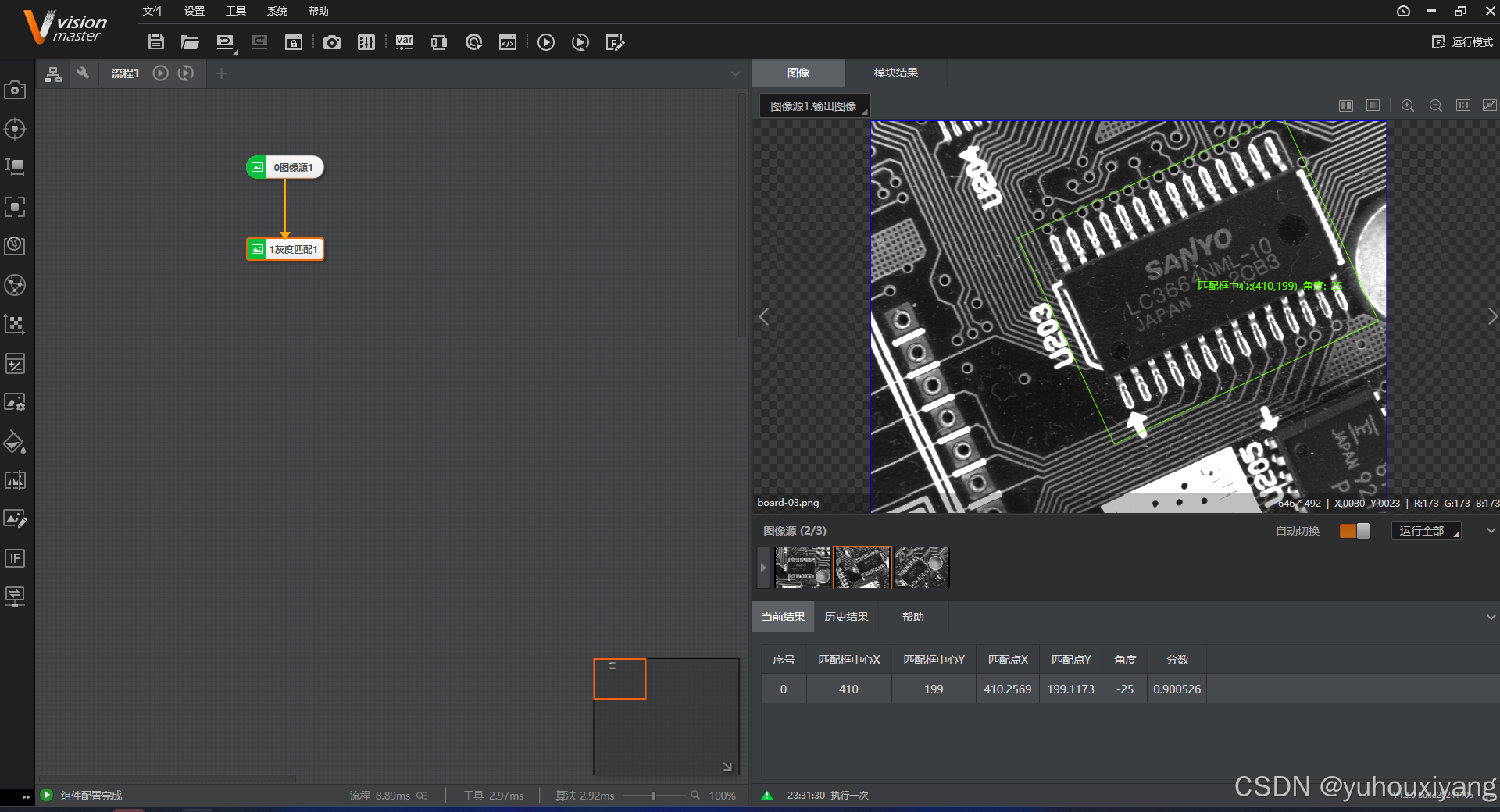Start continuous run in the top toolbar
This screenshot has height=812, width=1500.
pyautogui.click(x=580, y=42)
